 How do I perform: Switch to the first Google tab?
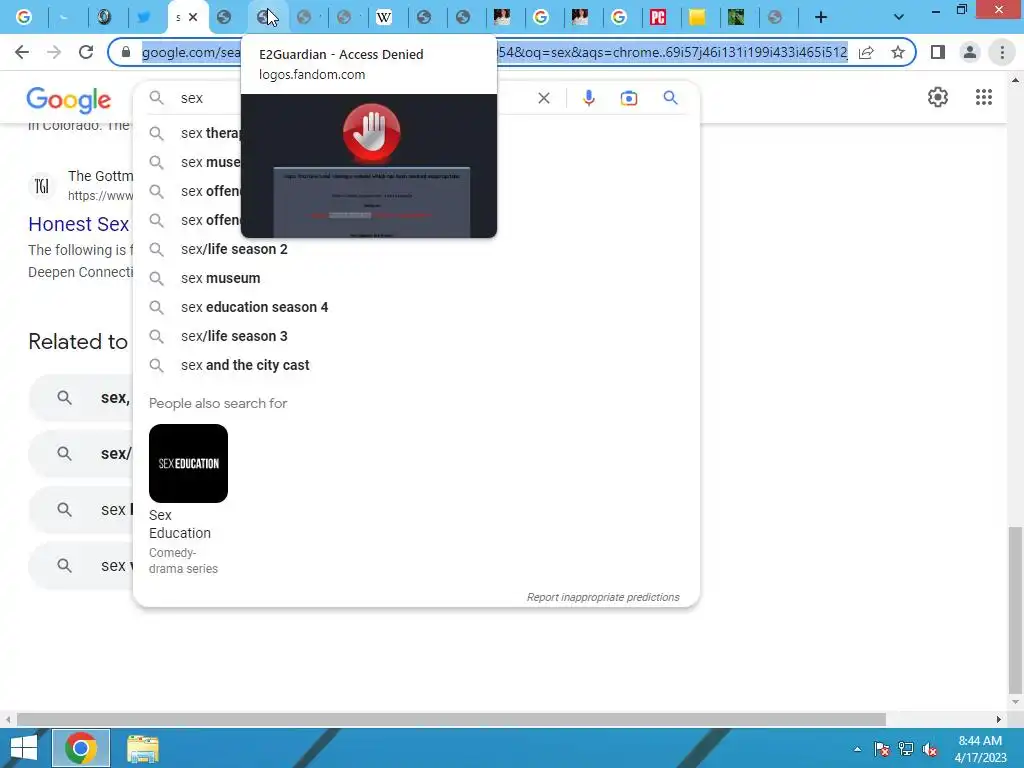coord(24,18)
